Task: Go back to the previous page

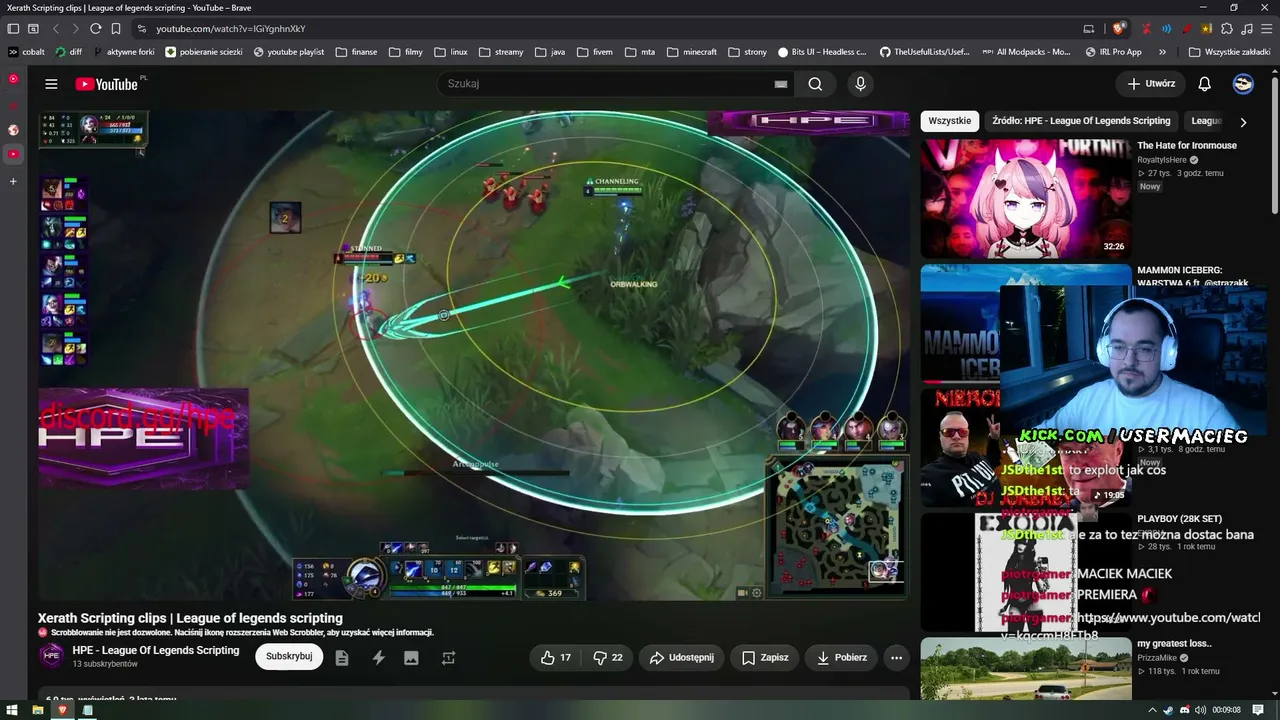Action: pyautogui.click(x=55, y=29)
